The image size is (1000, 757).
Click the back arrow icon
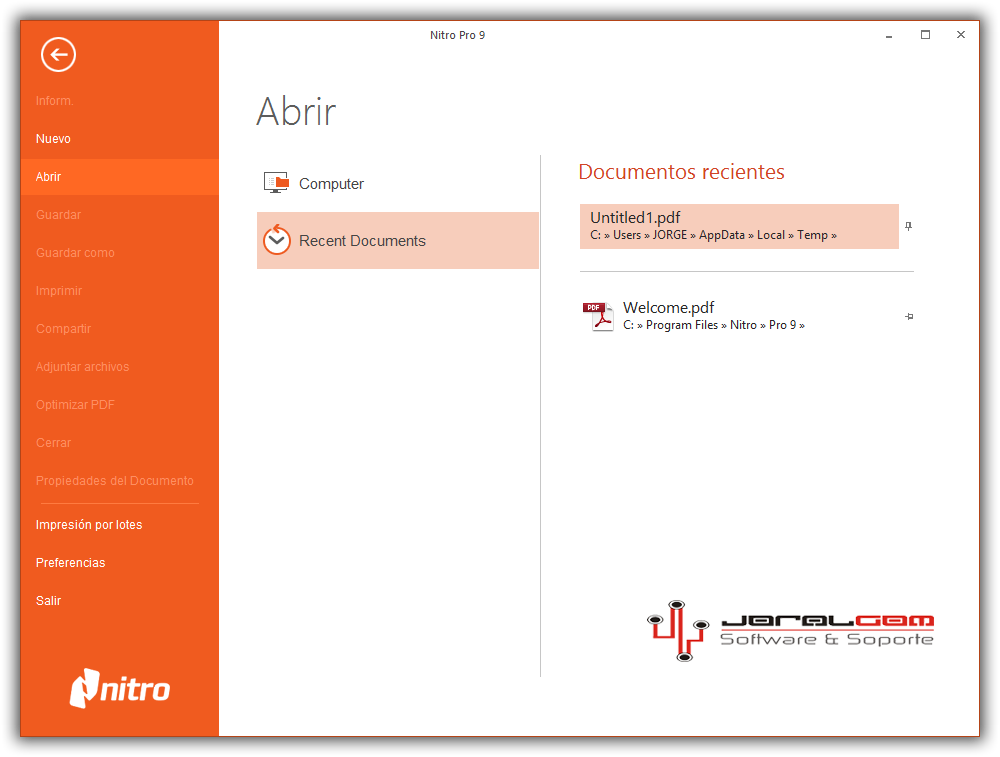[57, 55]
